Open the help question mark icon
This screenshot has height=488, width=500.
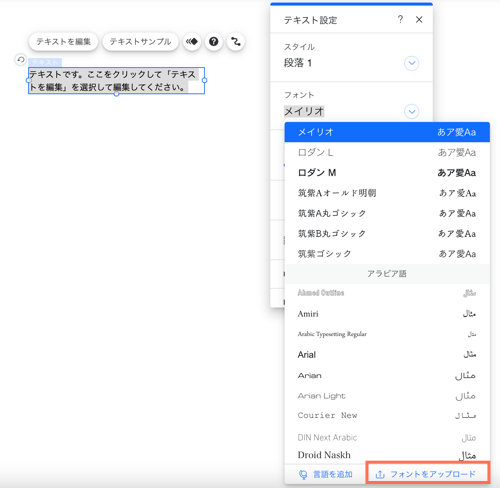[214, 42]
